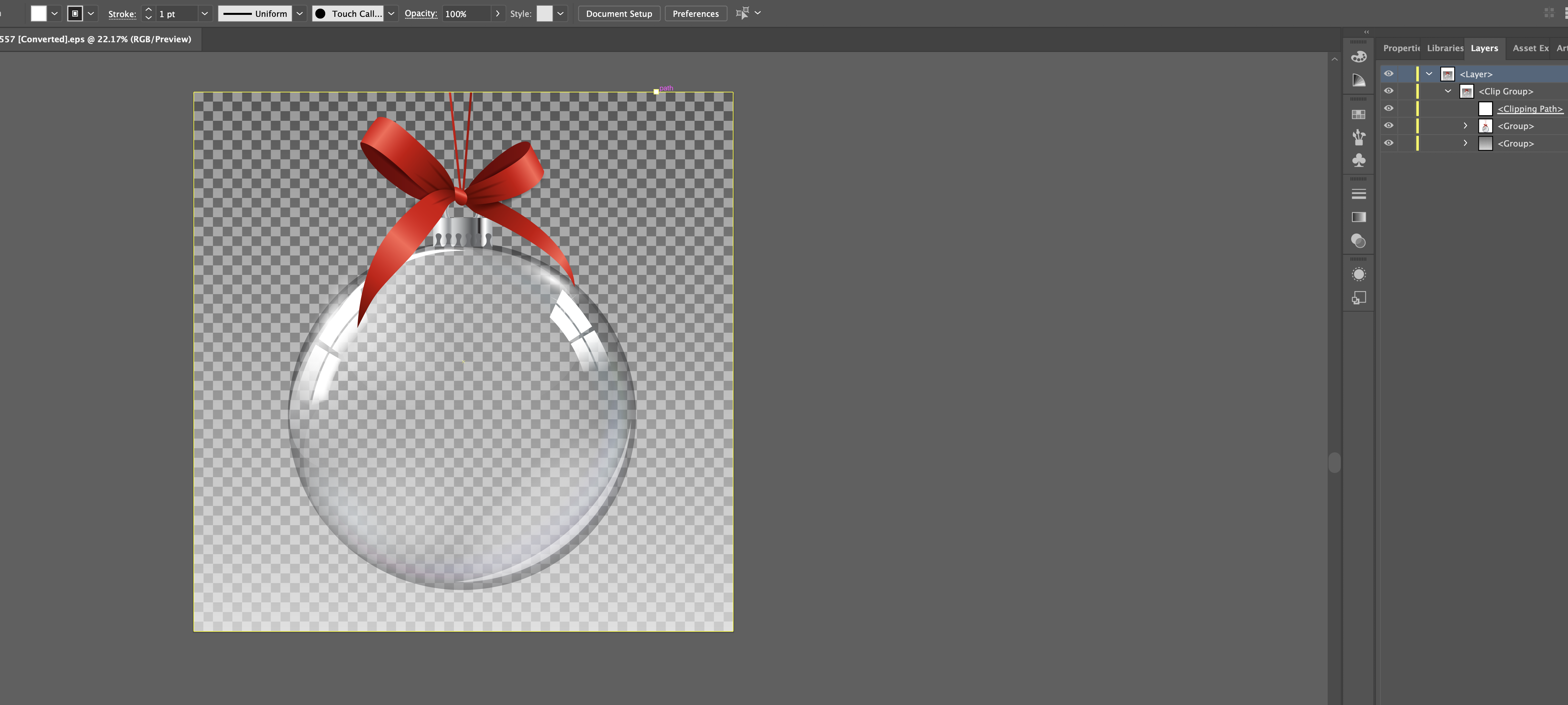Open the Stroke panel
This screenshot has height=705, width=1568.
tap(1359, 194)
